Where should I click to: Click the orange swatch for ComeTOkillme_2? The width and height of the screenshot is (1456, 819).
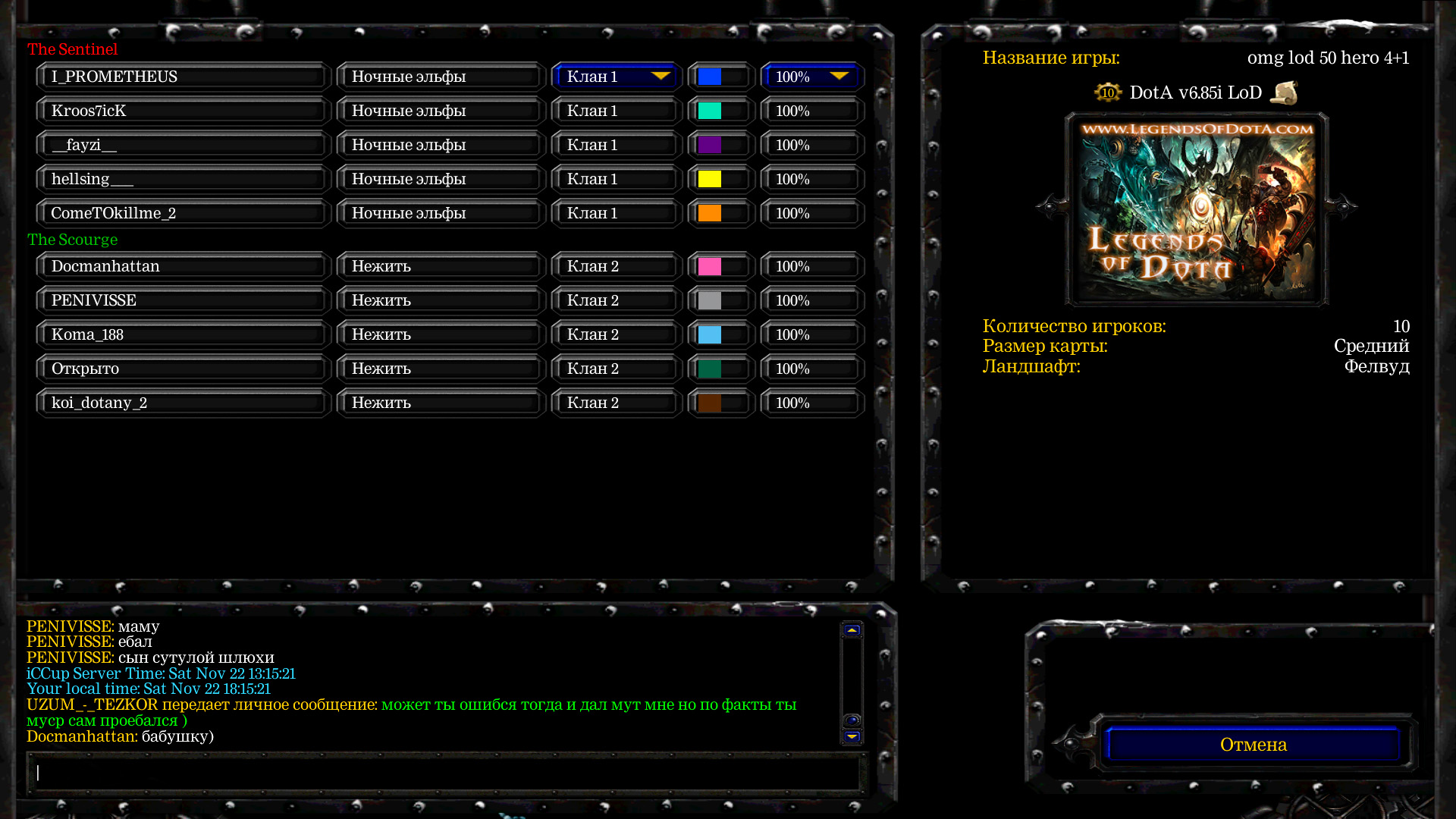tap(711, 213)
